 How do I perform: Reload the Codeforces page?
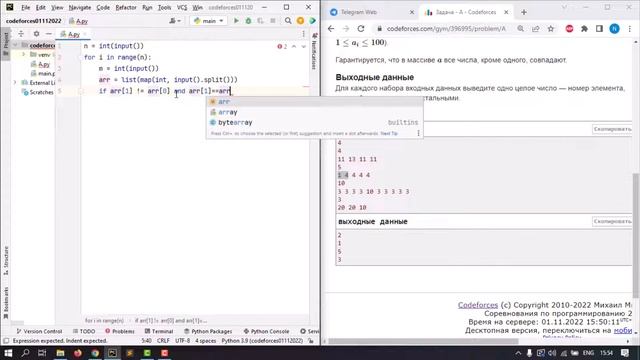[x=361, y=29]
